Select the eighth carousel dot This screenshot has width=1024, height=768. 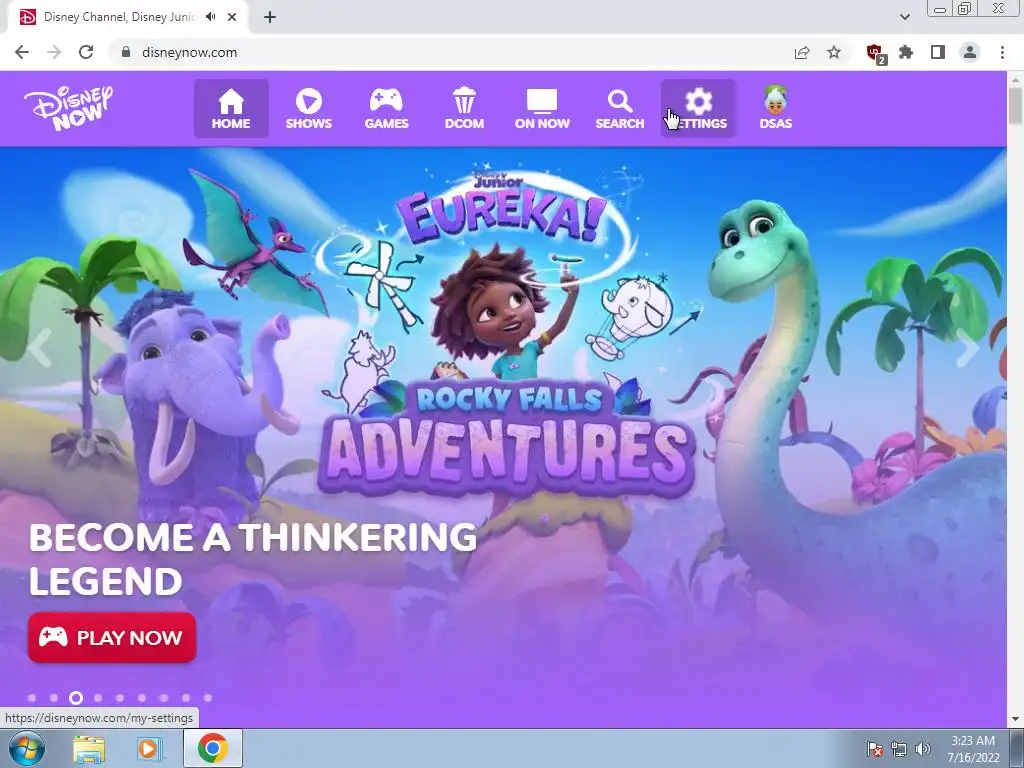pyautogui.click(x=186, y=698)
